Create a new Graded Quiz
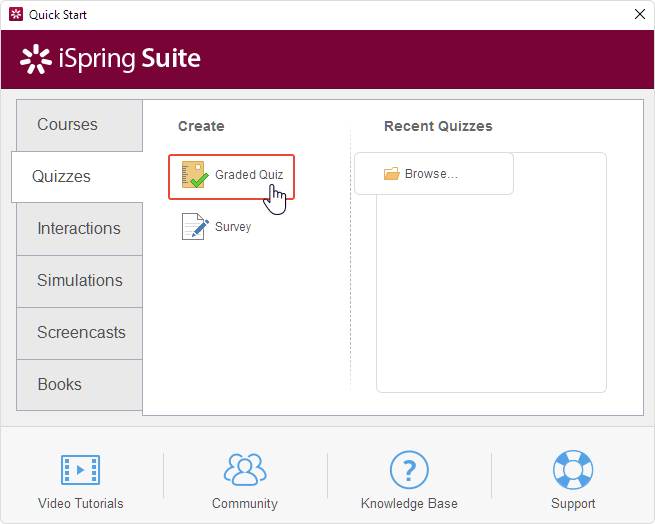The image size is (655, 524). point(231,177)
